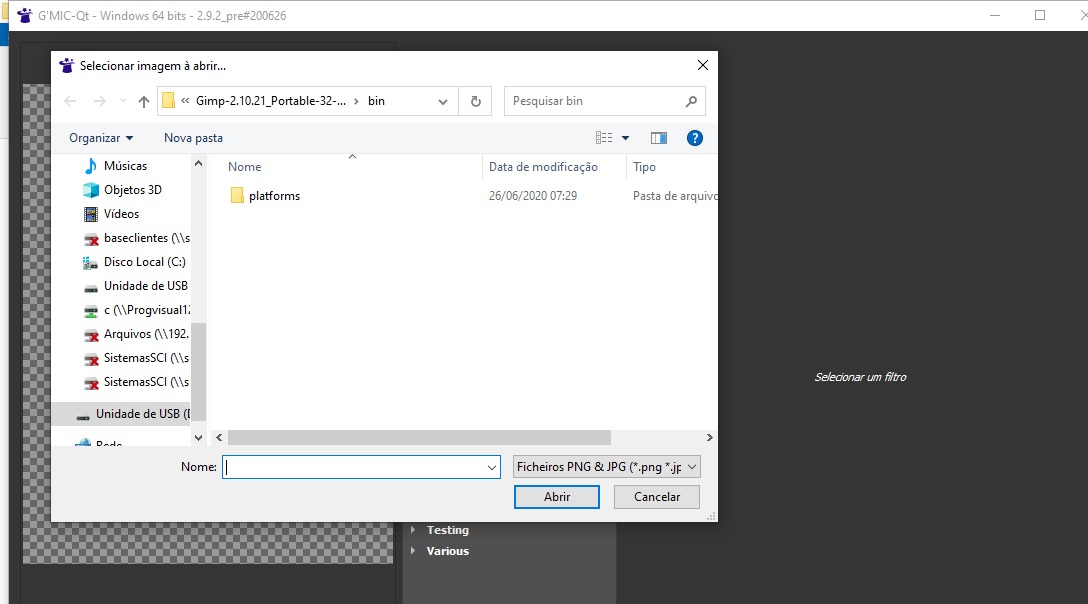
Task: Click the search magnifier icon
Action: [x=691, y=101]
